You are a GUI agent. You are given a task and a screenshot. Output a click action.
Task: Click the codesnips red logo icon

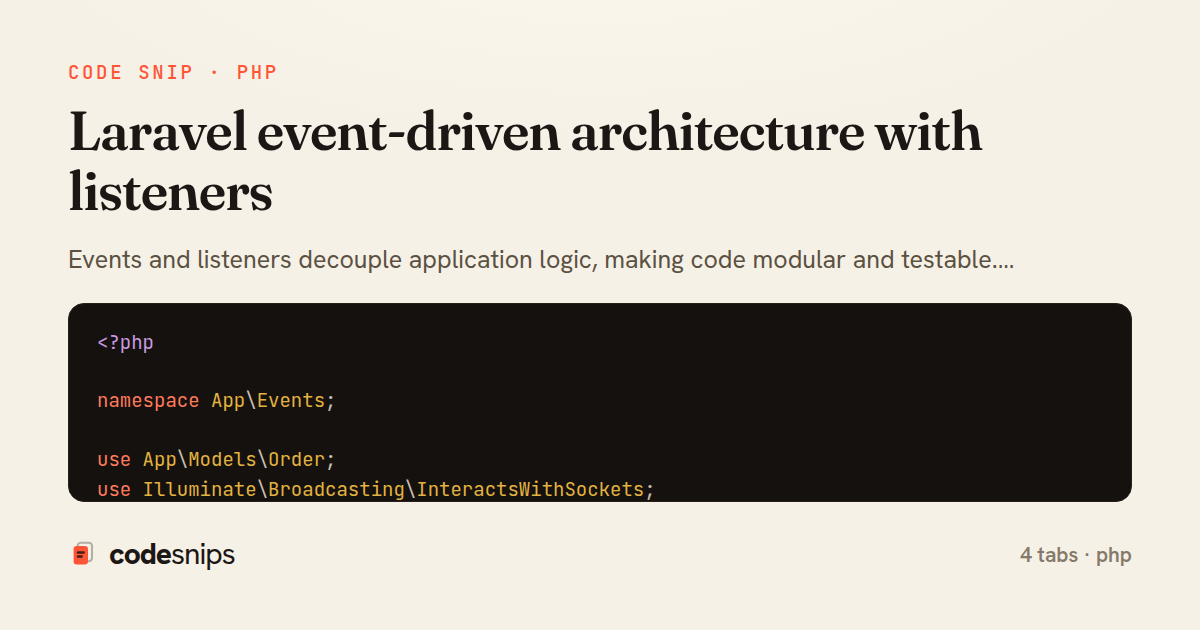[x=83, y=554]
